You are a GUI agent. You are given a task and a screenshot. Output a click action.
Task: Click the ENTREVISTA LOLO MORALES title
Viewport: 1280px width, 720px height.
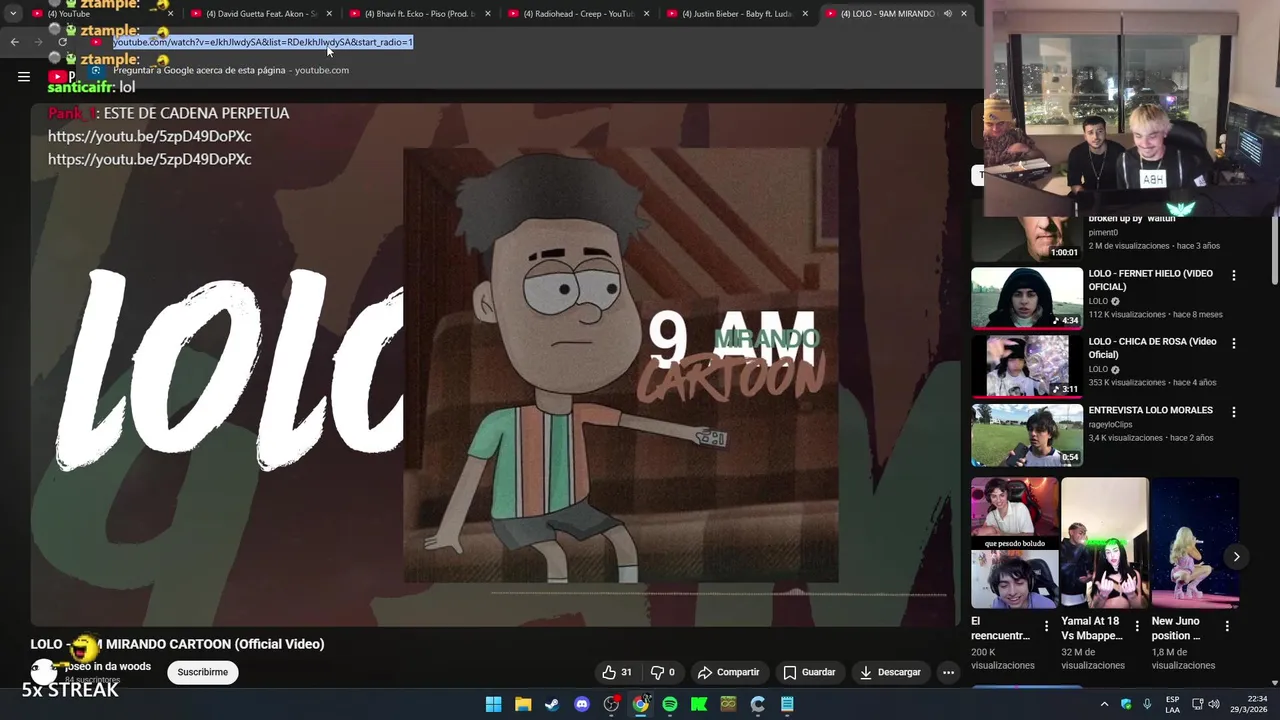tap(1150, 410)
